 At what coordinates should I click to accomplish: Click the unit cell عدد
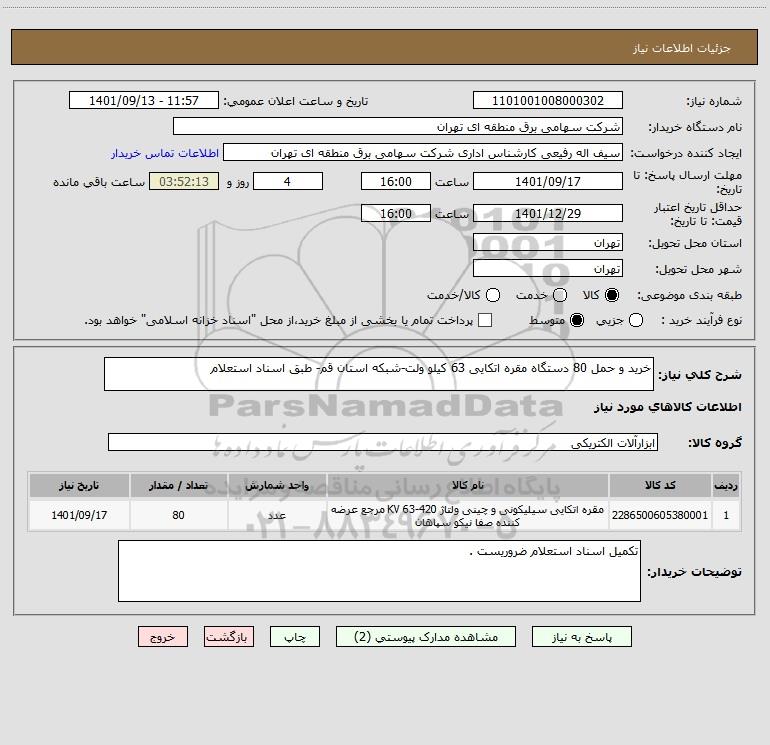pos(277,515)
